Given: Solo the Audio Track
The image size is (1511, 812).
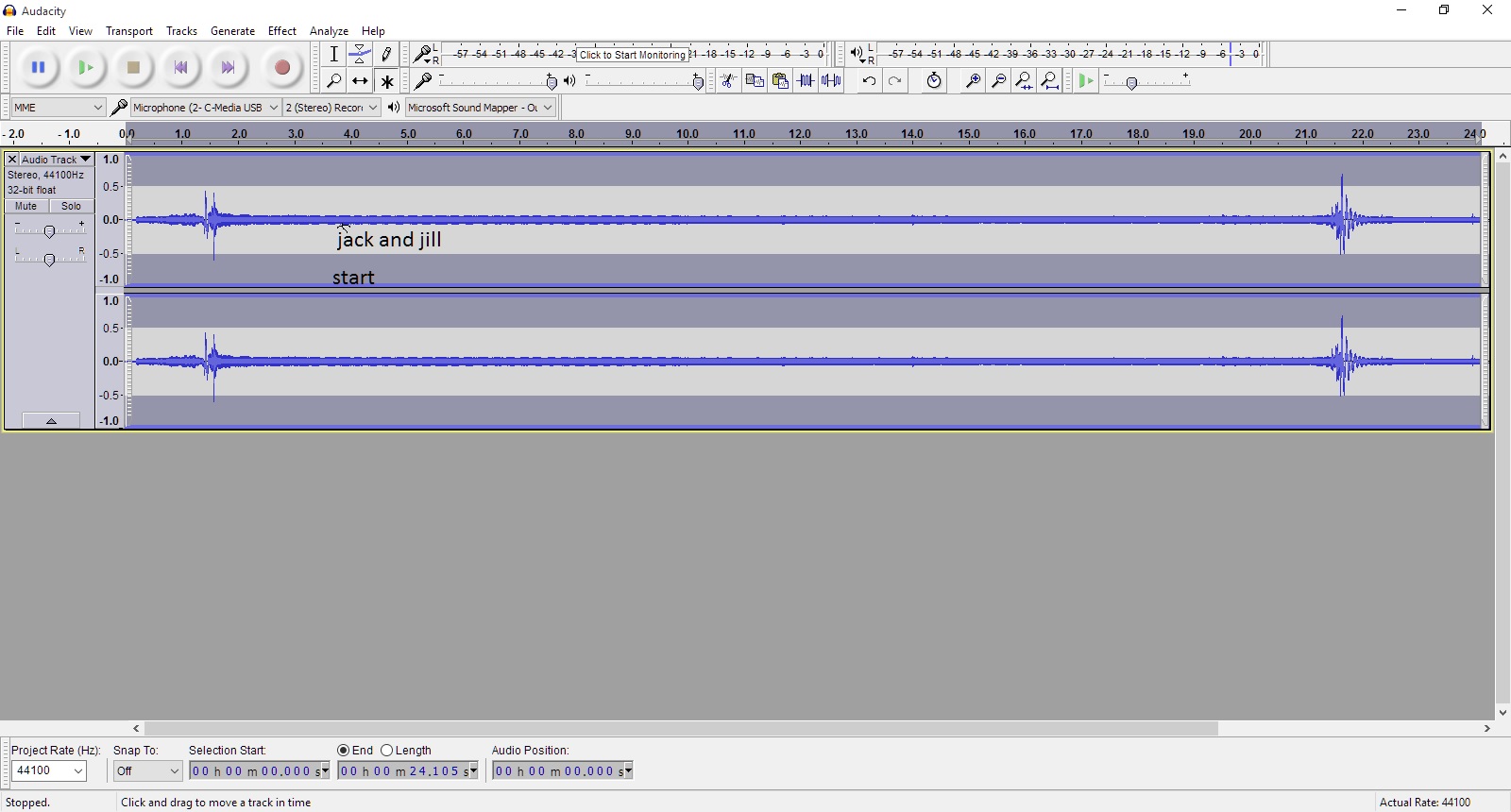Looking at the screenshot, I should pos(71,207).
